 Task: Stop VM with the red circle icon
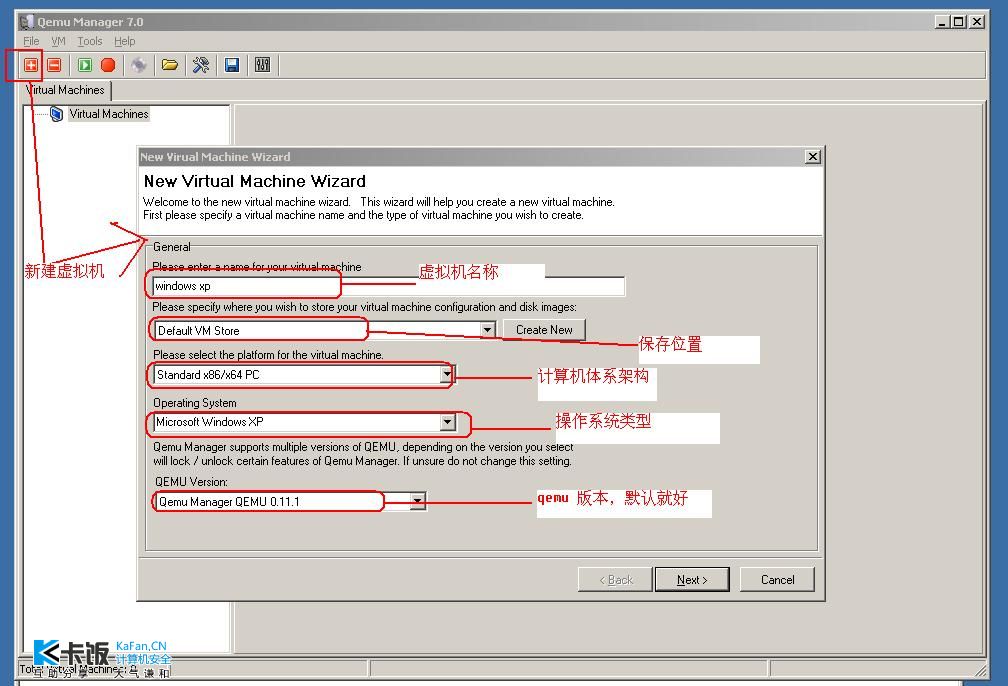pyautogui.click(x=108, y=65)
